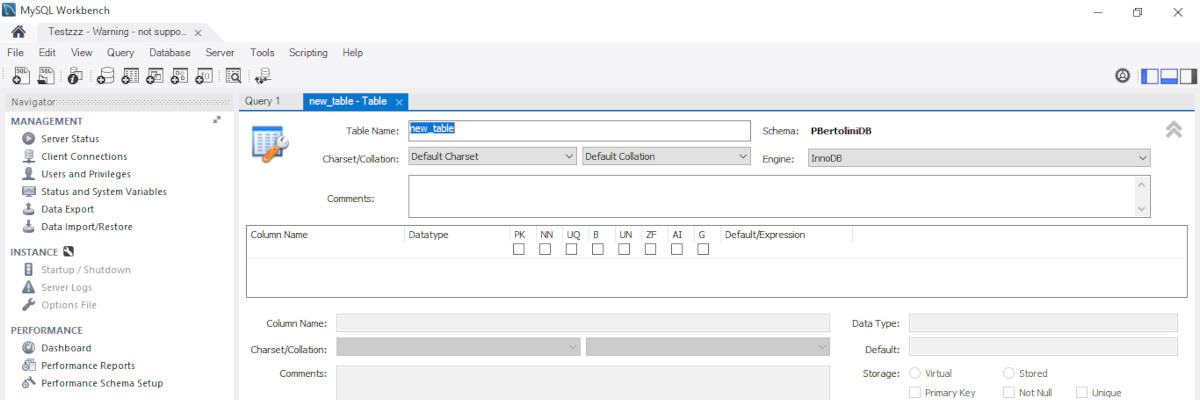Create a new function toolbar icon

[204, 75]
